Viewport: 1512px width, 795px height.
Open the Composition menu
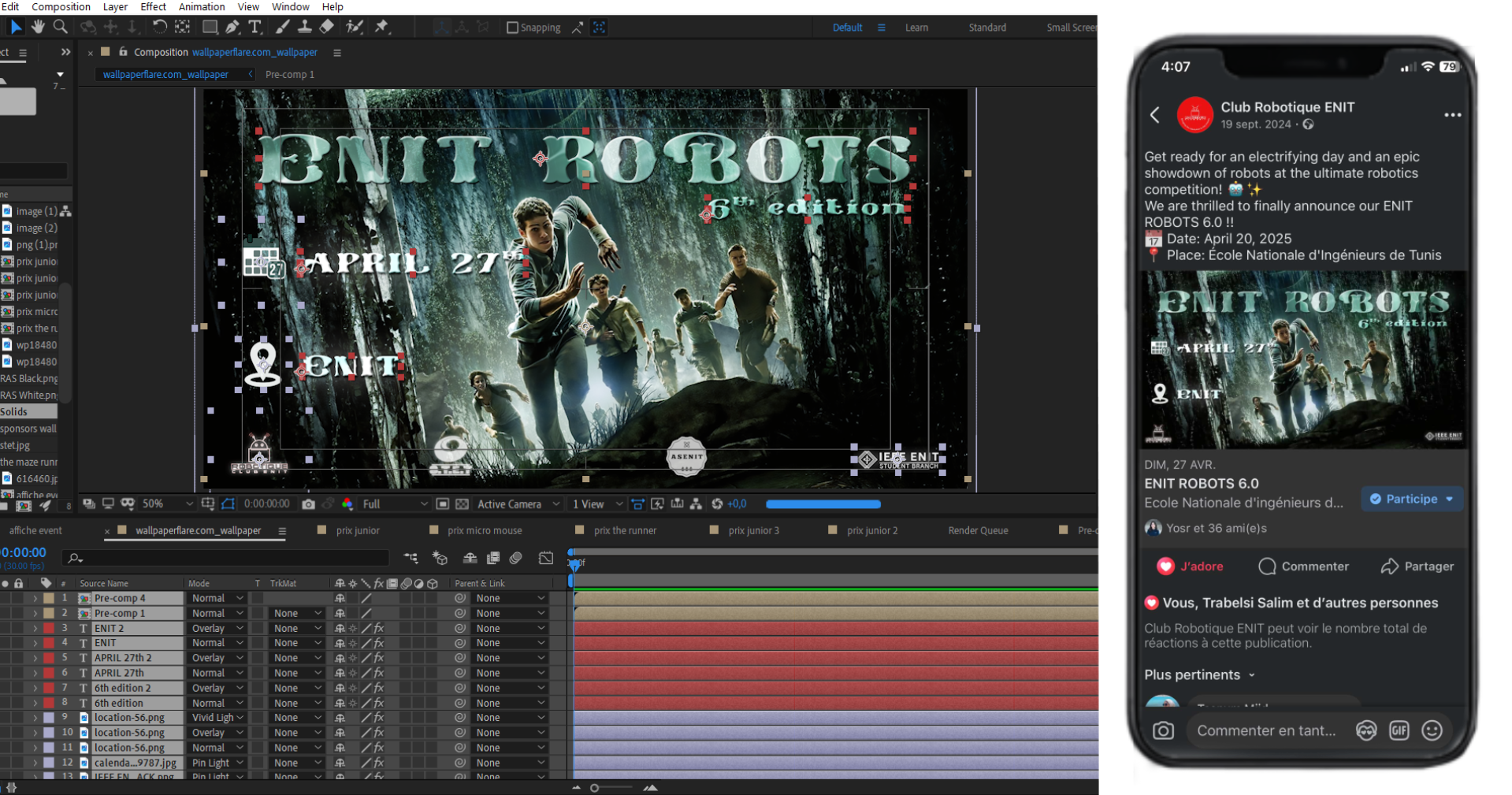tap(61, 6)
